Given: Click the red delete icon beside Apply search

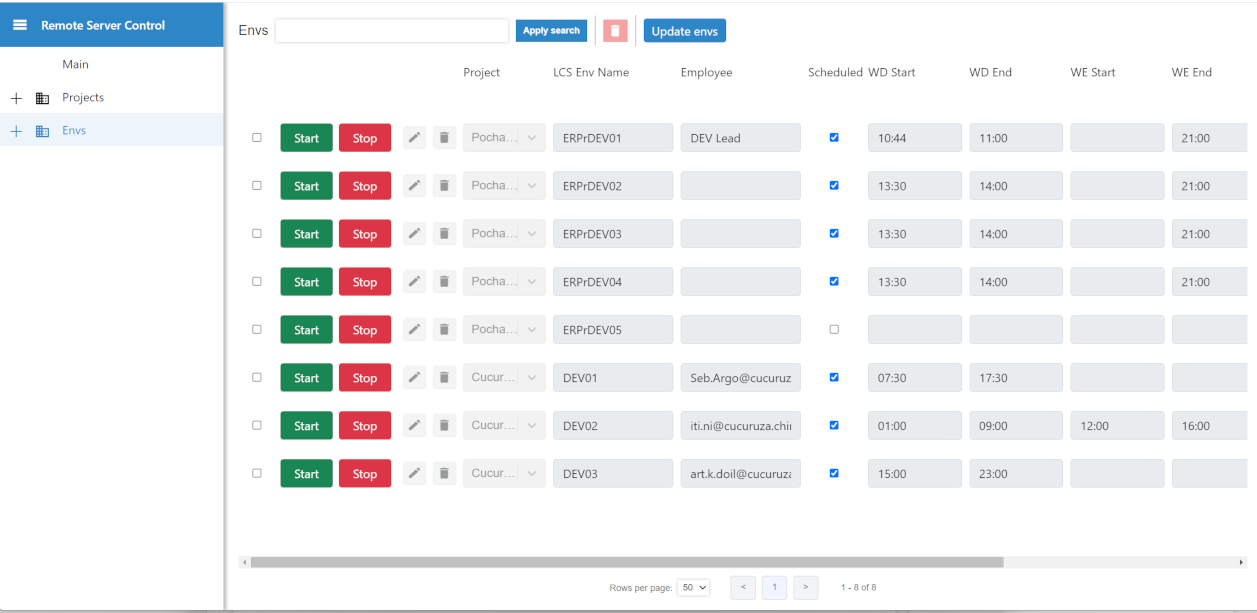Looking at the screenshot, I should pyautogui.click(x=615, y=31).
